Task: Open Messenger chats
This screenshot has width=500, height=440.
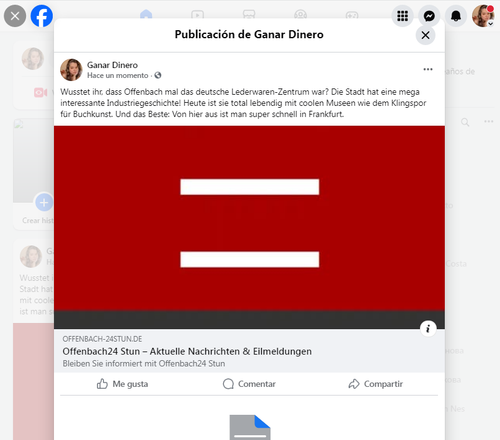Action: [429, 16]
